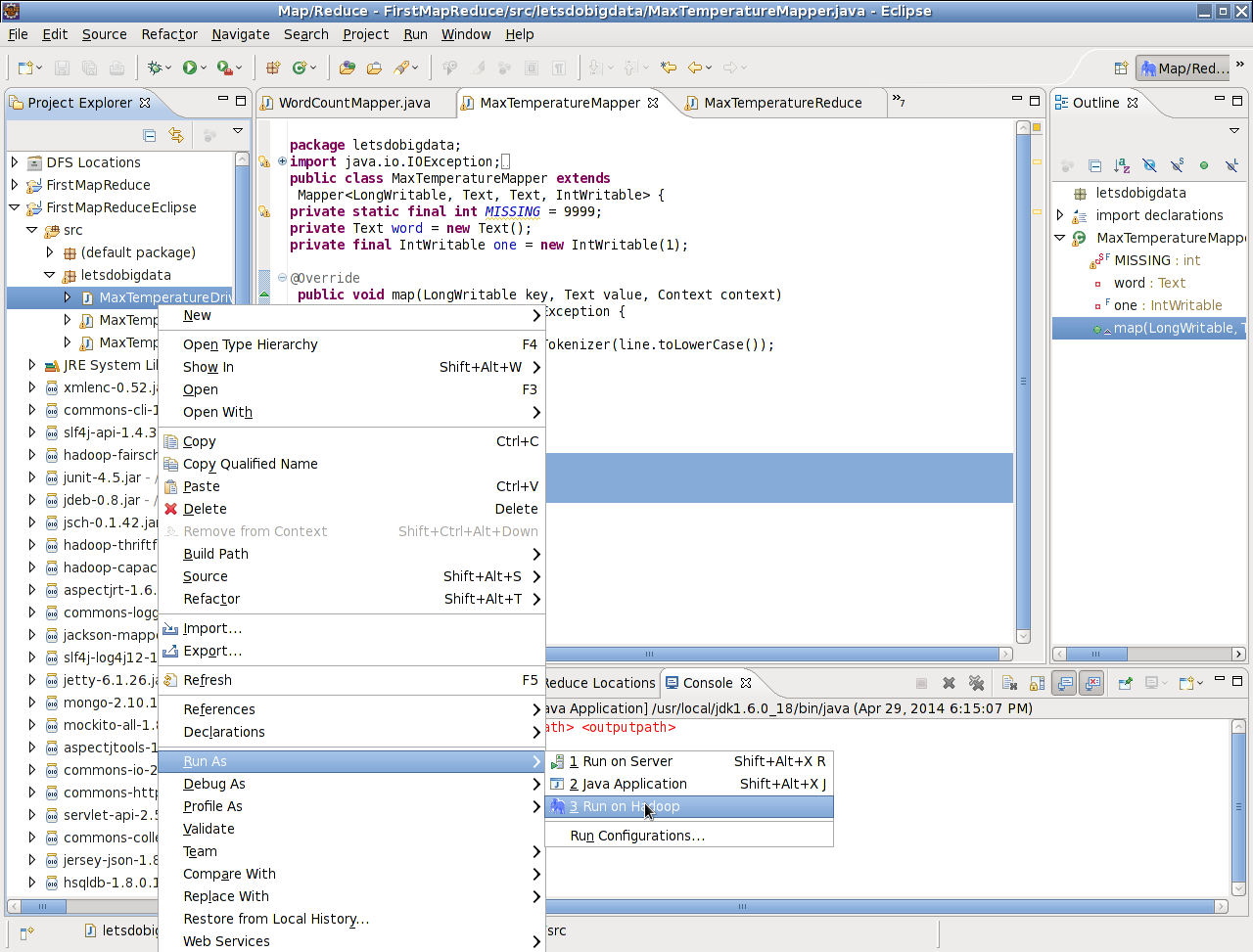1253x952 pixels.
Task: Remove all terminated launches in Console
Action: click(x=978, y=683)
